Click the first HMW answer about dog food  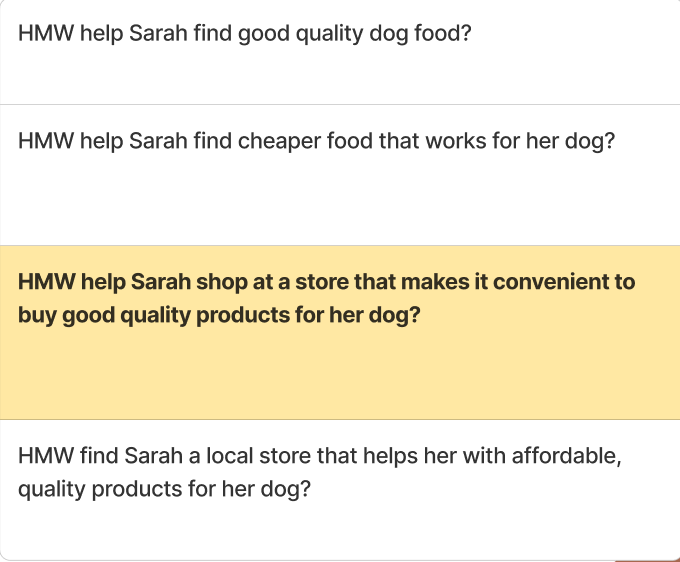[x=340, y=52]
